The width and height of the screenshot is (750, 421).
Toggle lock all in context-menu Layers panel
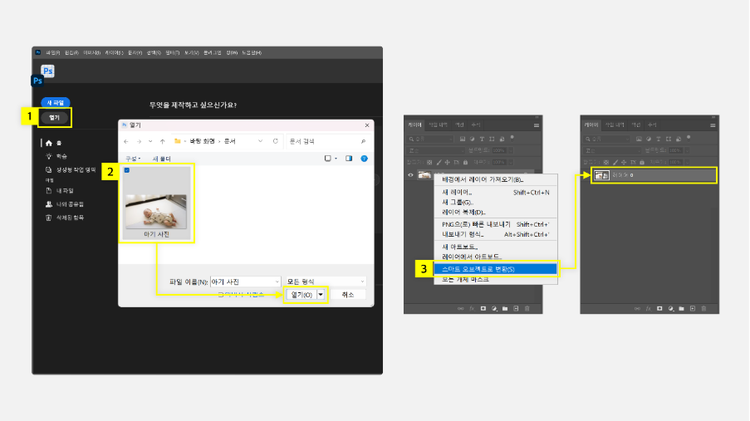click(465, 162)
